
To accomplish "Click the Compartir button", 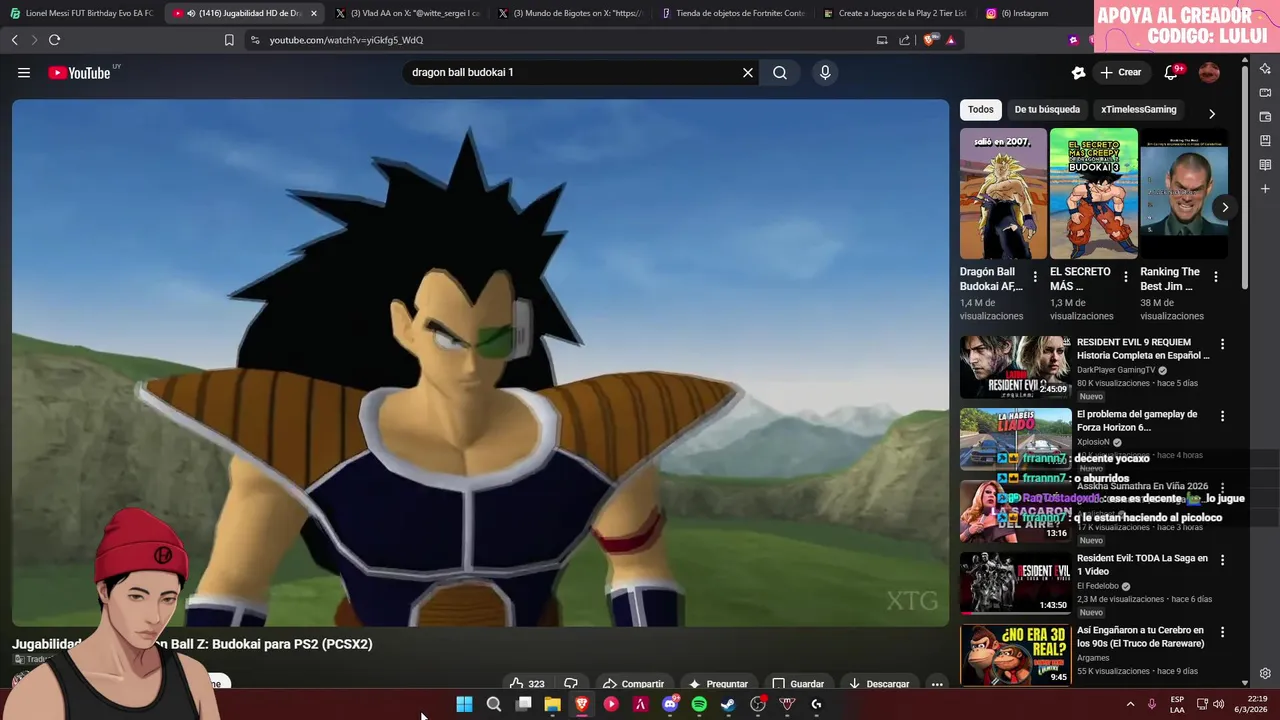I will pyautogui.click(x=633, y=684).
